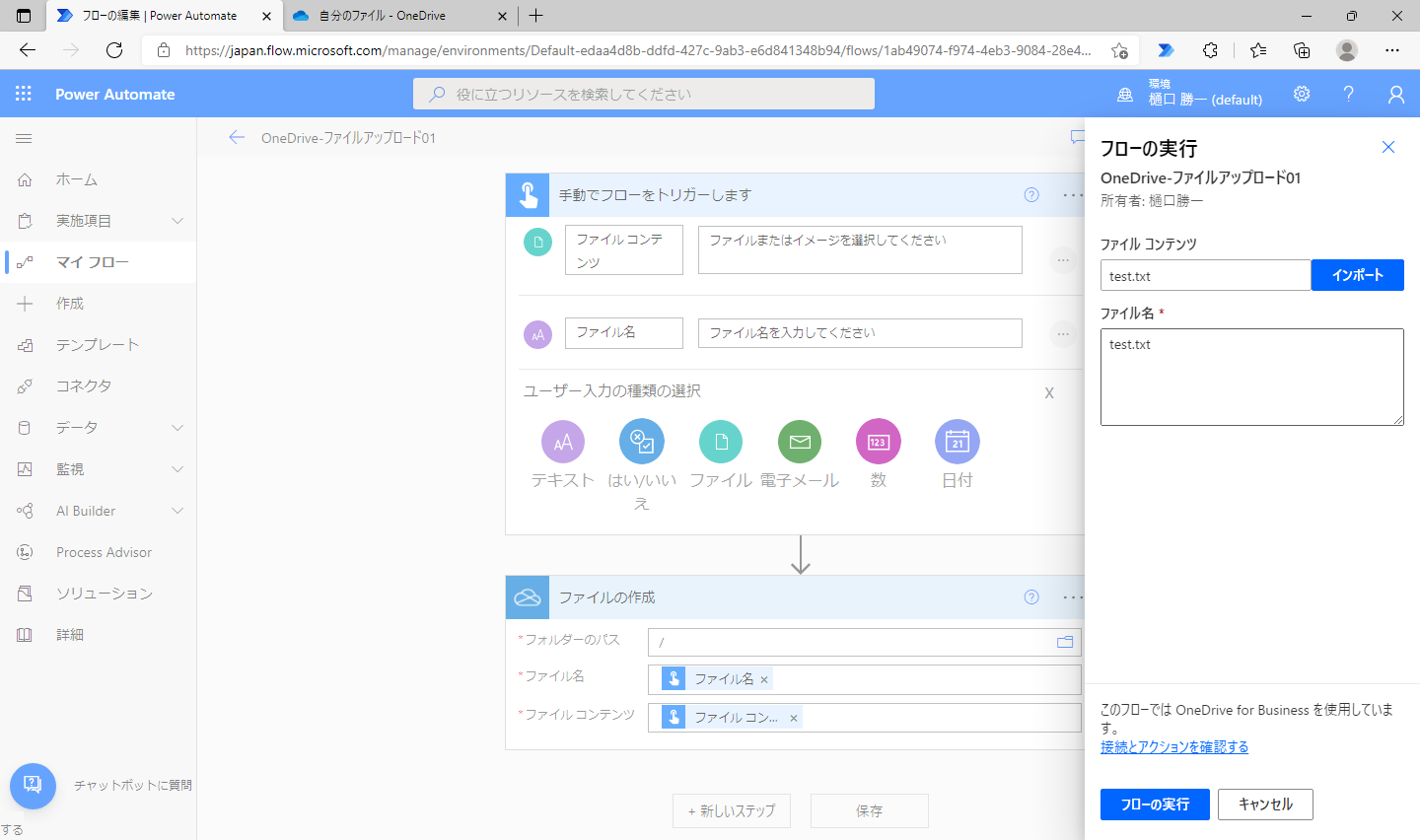
Task: Choose 電子メール input type
Action: (800, 442)
